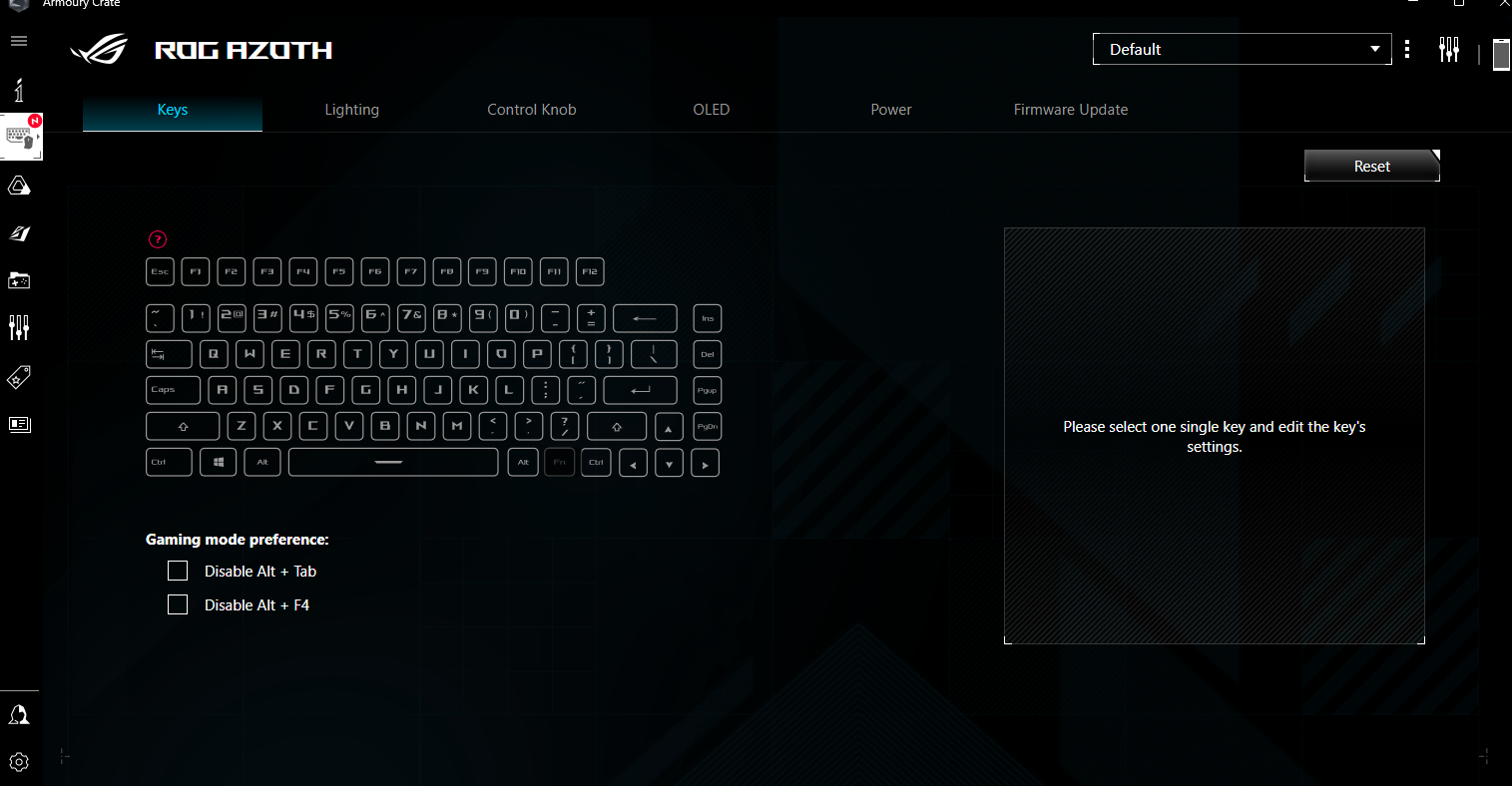Open the Game Library folder icon
Viewport: 1512px width, 786px height.
point(19,280)
